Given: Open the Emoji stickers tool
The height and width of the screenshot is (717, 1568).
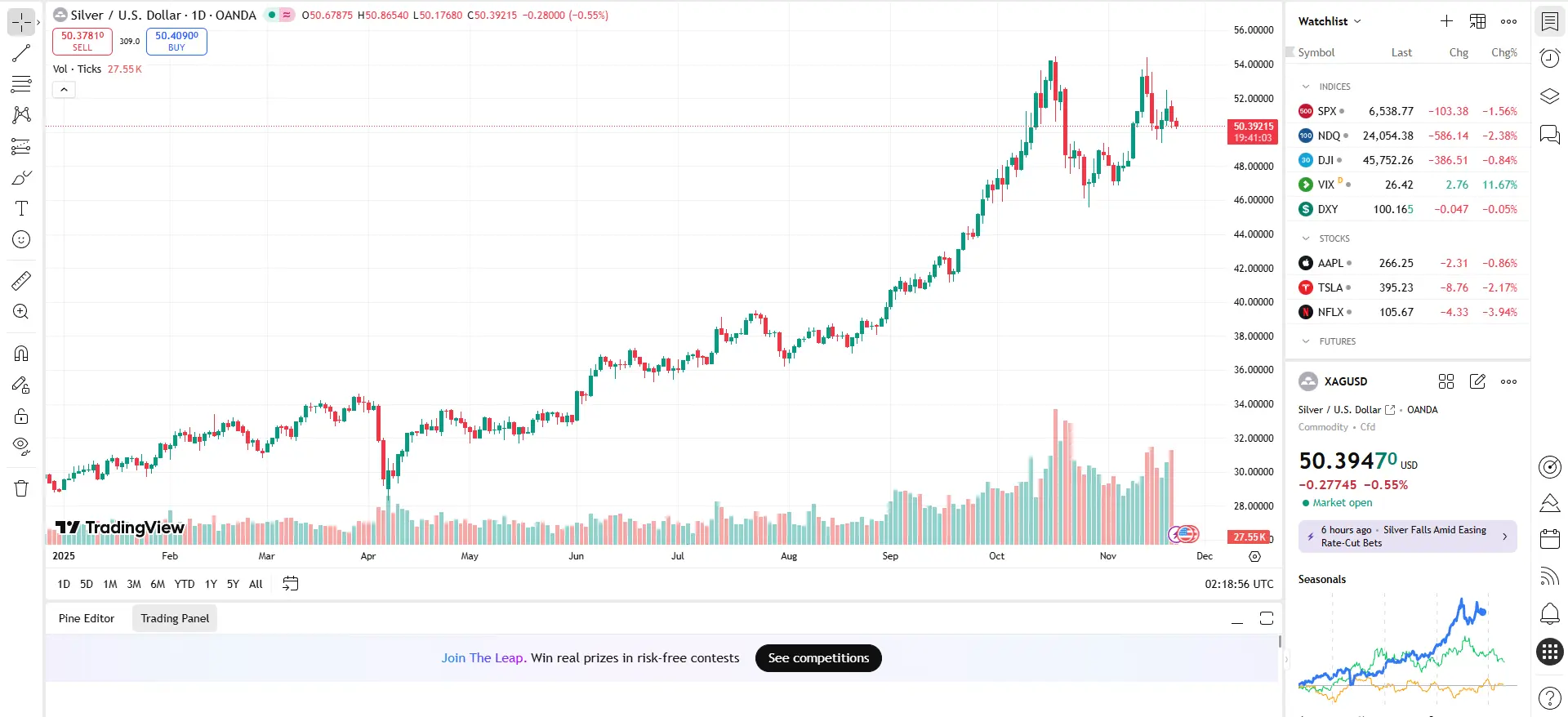Looking at the screenshot, I should point(20,239).
